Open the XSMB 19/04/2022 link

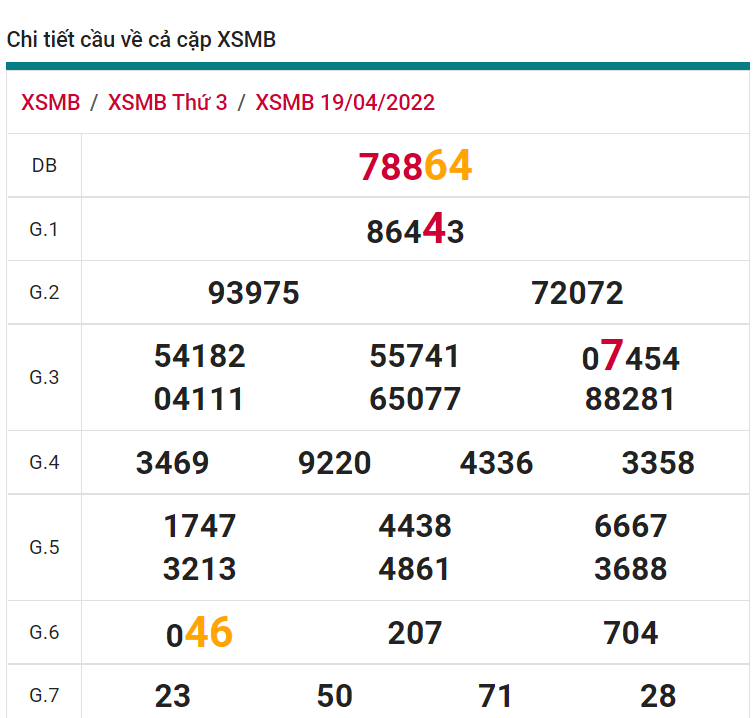(x=345, y=103)
